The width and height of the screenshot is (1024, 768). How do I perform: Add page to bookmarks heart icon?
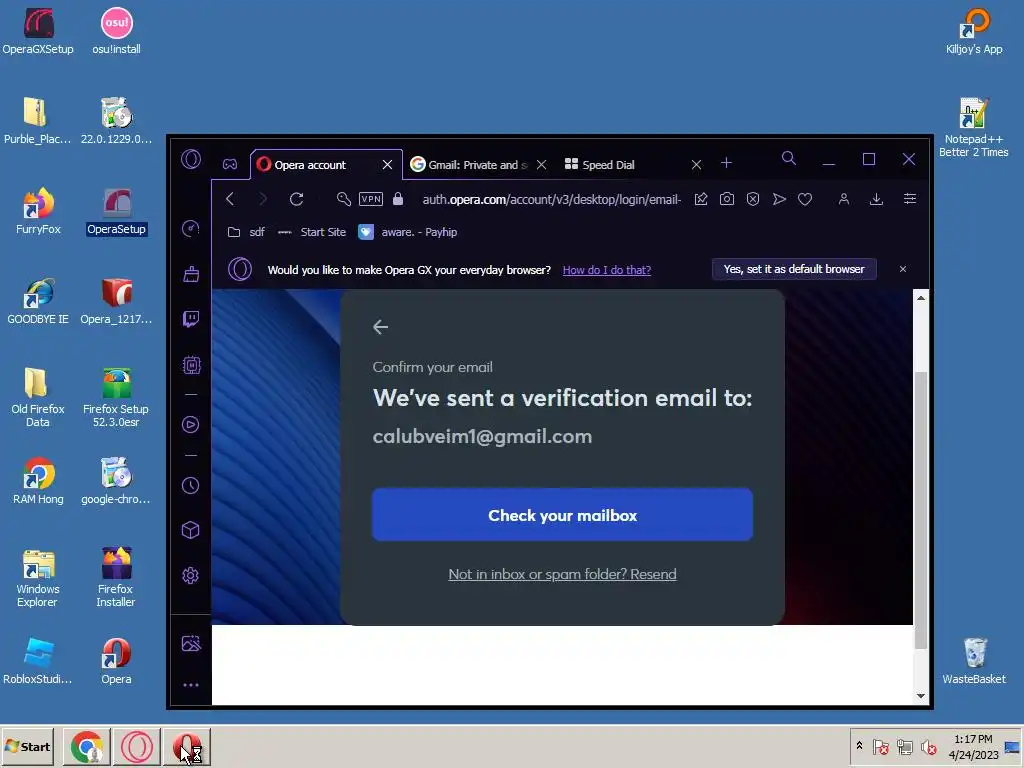click(x=805, y=199)
